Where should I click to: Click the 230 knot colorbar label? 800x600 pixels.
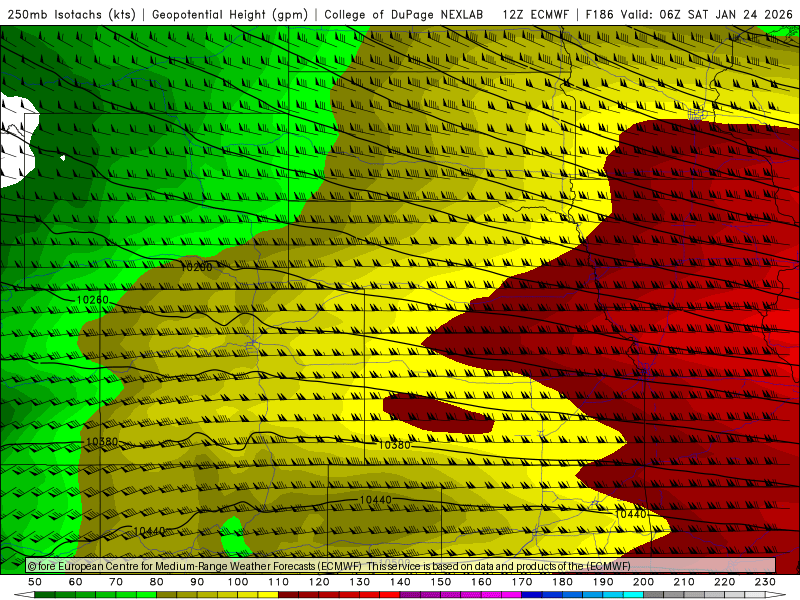coord(765,582)
